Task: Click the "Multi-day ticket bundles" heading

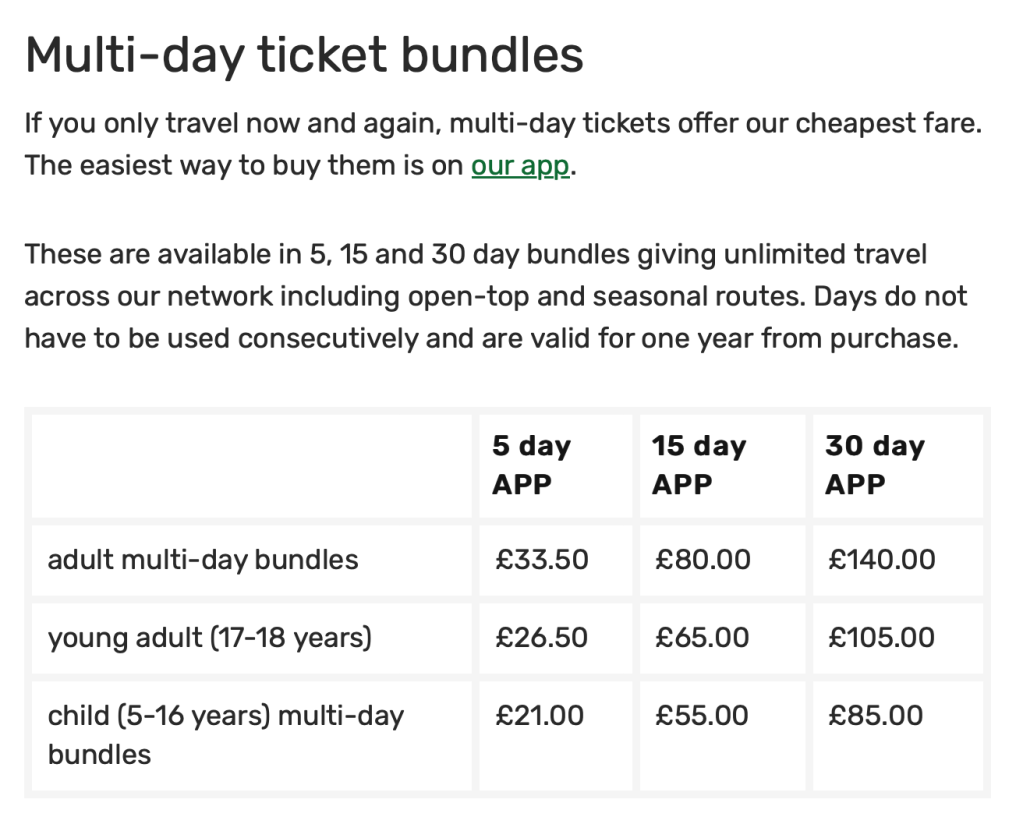Action: click(304, 55)
